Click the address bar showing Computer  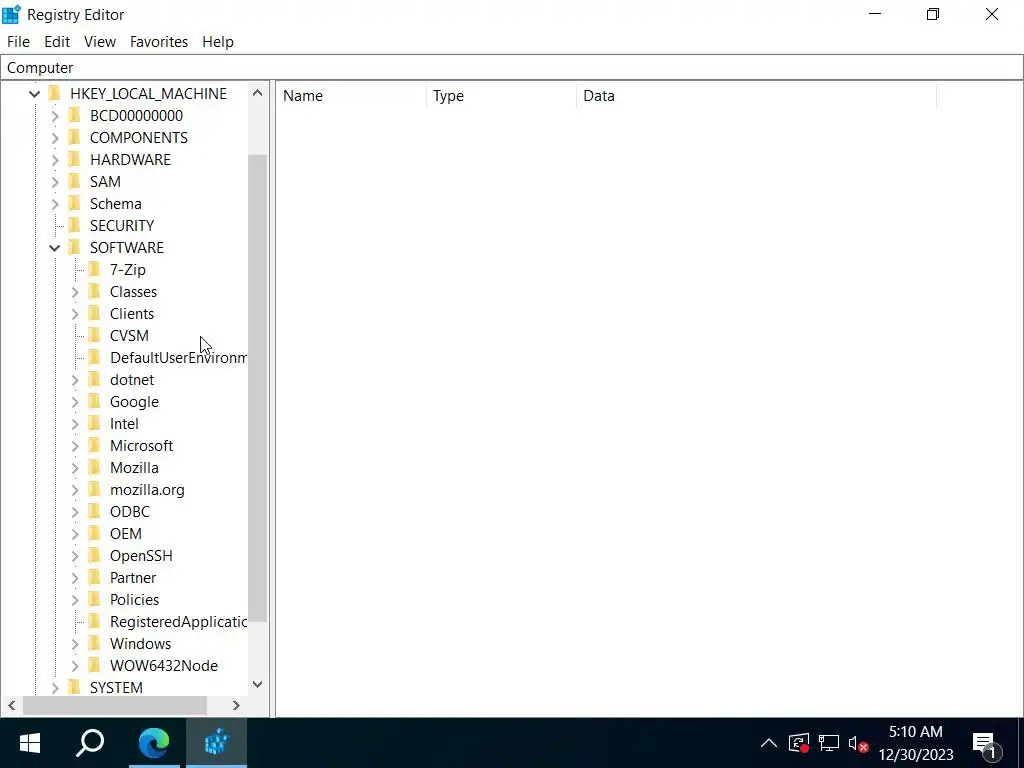point(511,68)
